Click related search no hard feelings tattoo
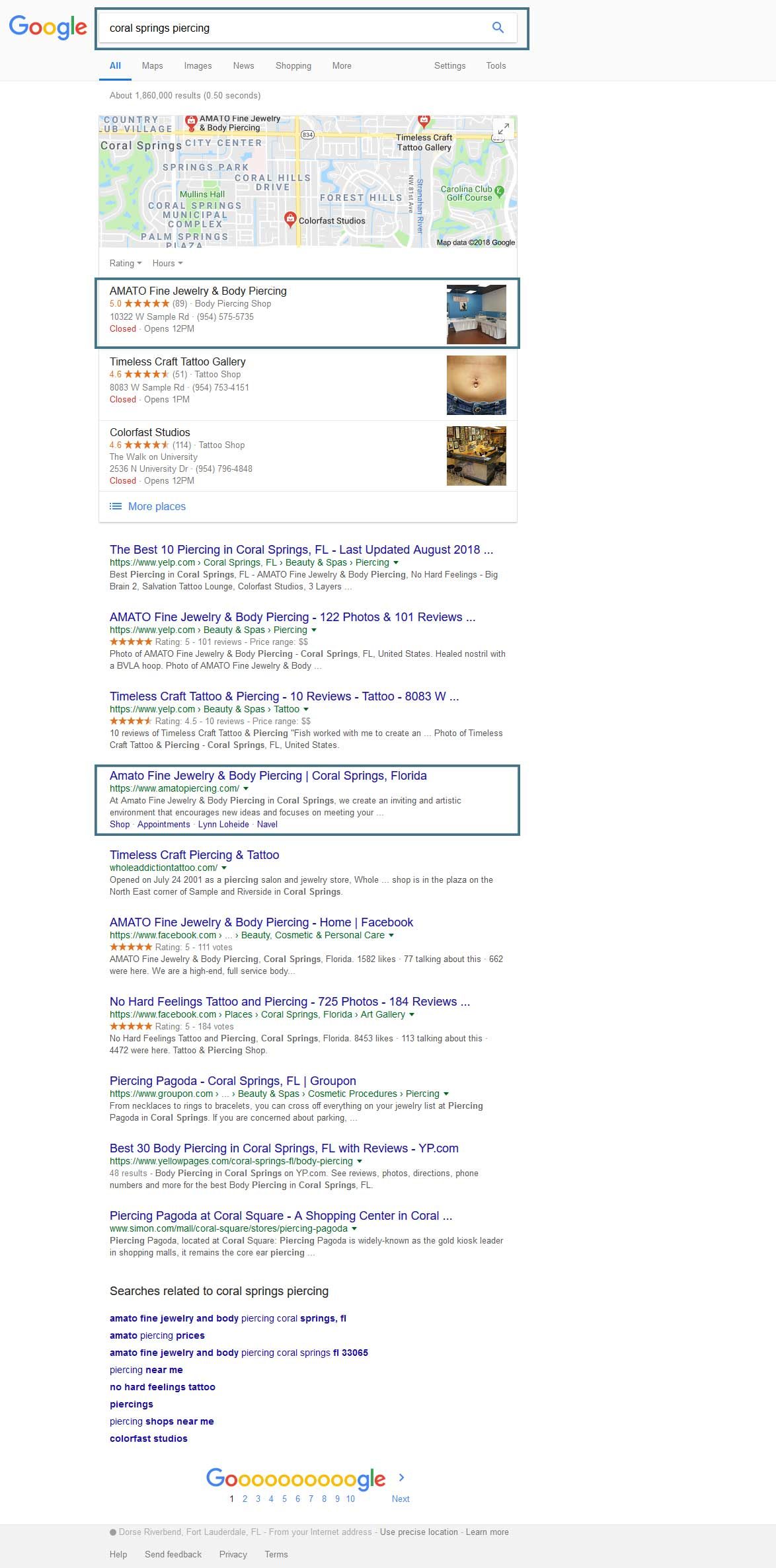This screenshot has height=1568, width=776. (163, 1386)
